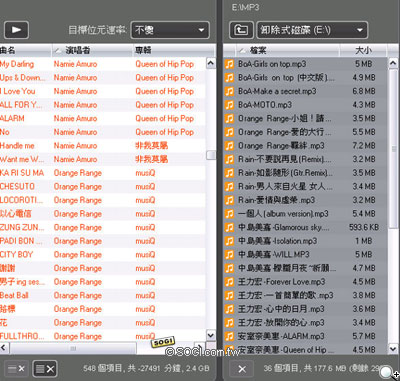Click the down arrow of the file list scrollbar
400x381 pixels.
393,349
